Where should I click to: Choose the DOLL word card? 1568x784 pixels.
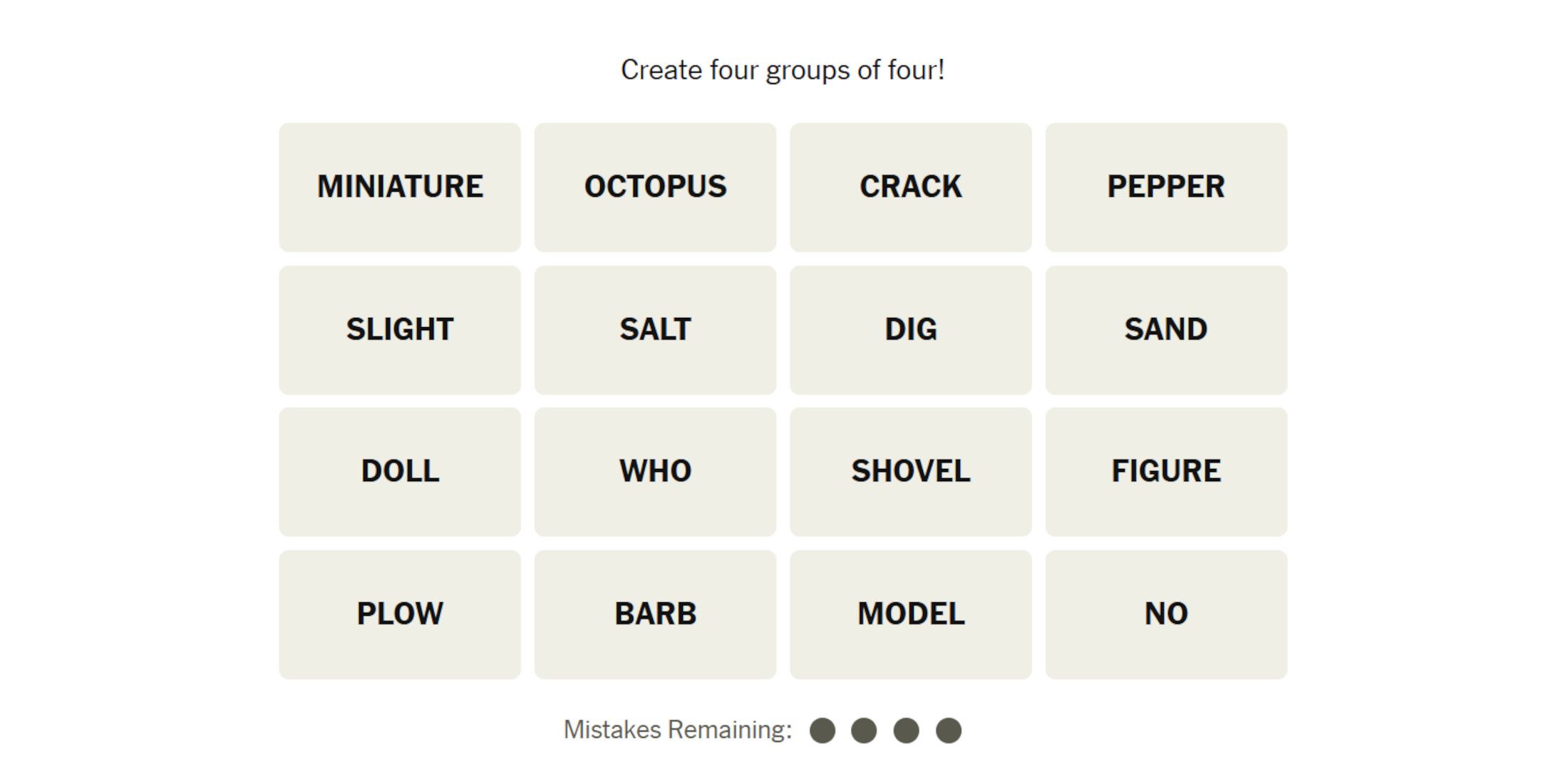tap(400, 471)
